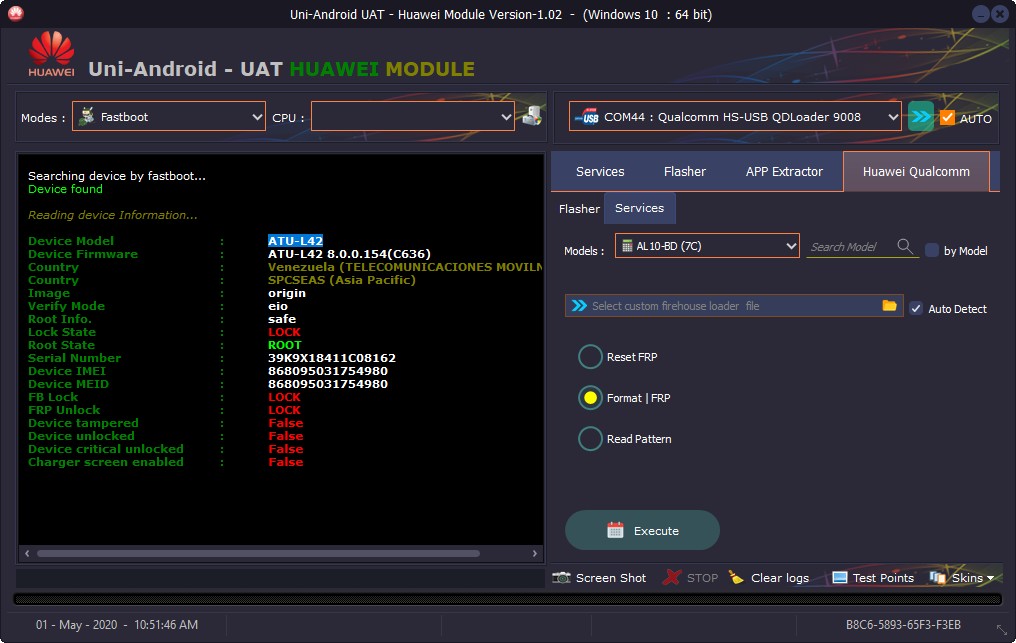The image size is (1016, 643).
Task: Click the resize grip icon at window corner
Action: [x=1001, y=629]
